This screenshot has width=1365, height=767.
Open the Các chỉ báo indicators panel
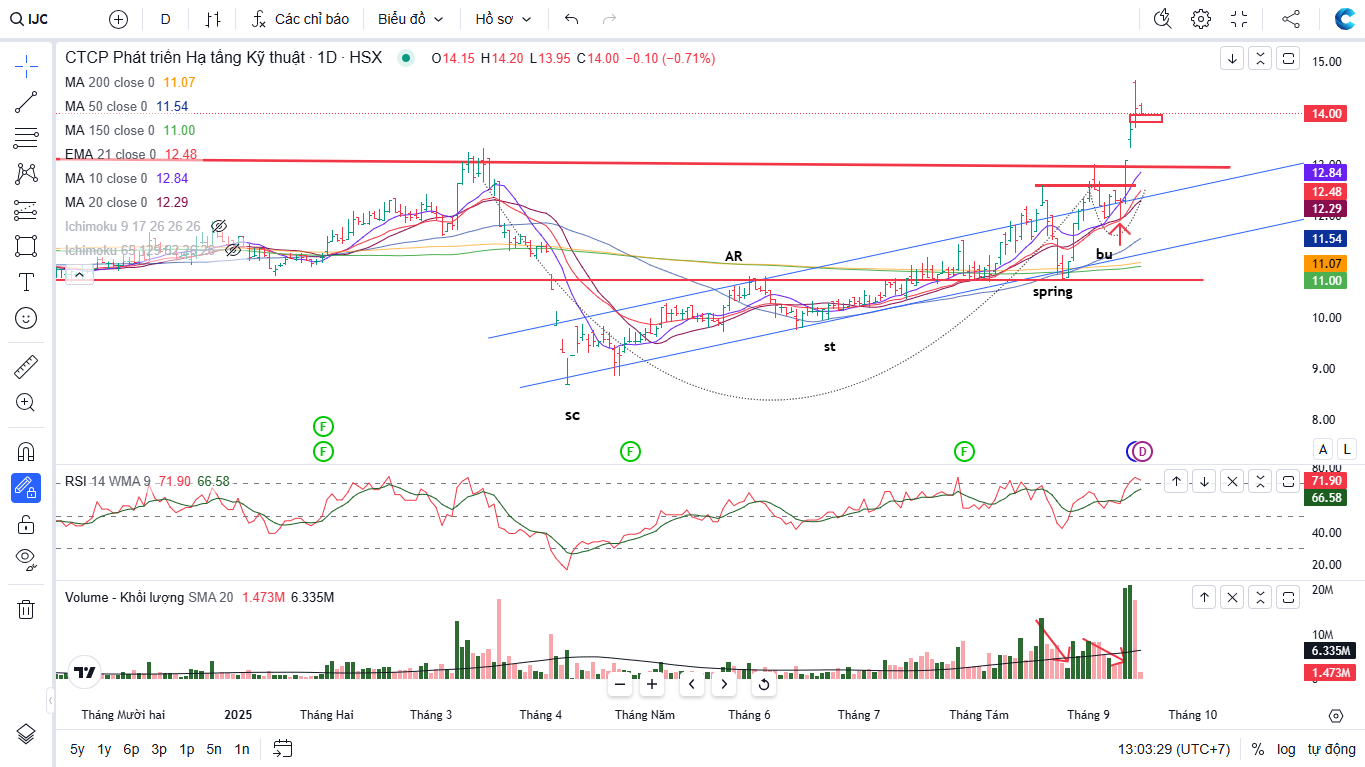300,19
